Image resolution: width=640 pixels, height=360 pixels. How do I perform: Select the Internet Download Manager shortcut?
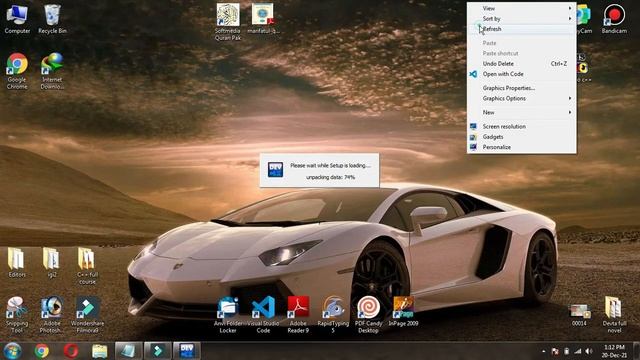[x=52, y=71]
